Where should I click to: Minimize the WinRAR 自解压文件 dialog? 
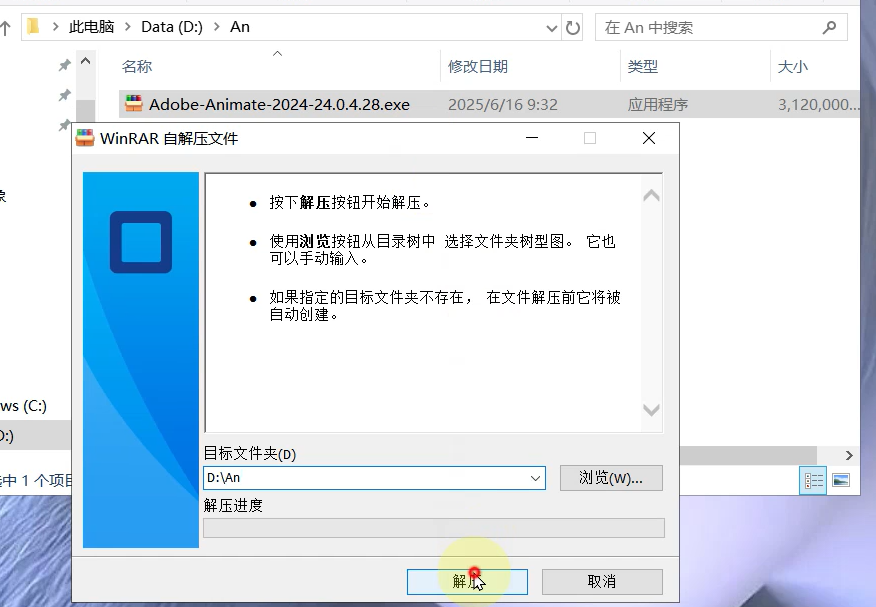532,138
